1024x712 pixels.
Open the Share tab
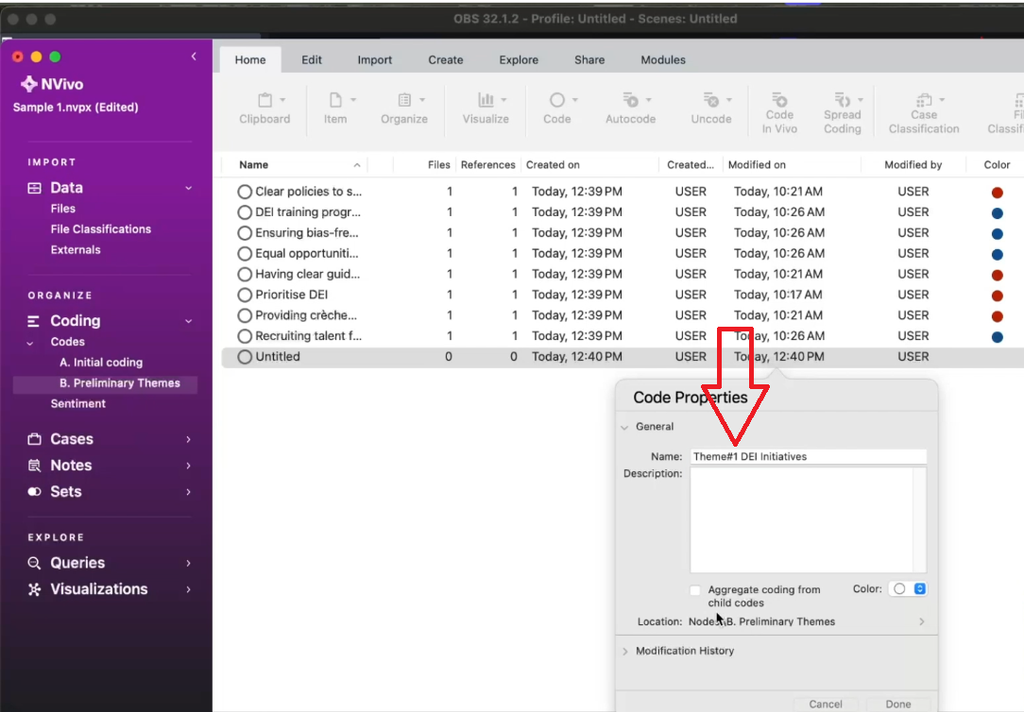click(589, 59)
